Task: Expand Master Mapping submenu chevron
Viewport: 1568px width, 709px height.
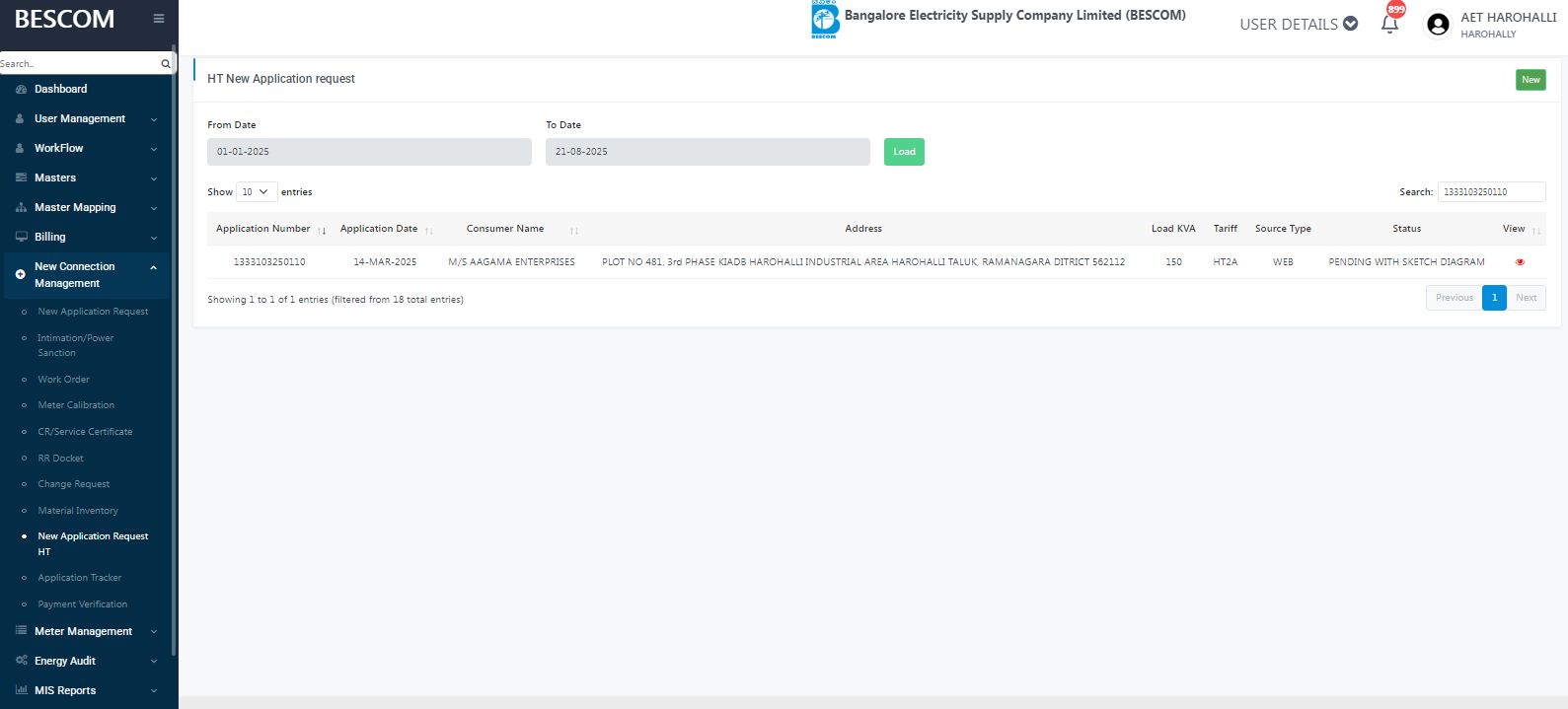Action: click(x=153, y=208)
